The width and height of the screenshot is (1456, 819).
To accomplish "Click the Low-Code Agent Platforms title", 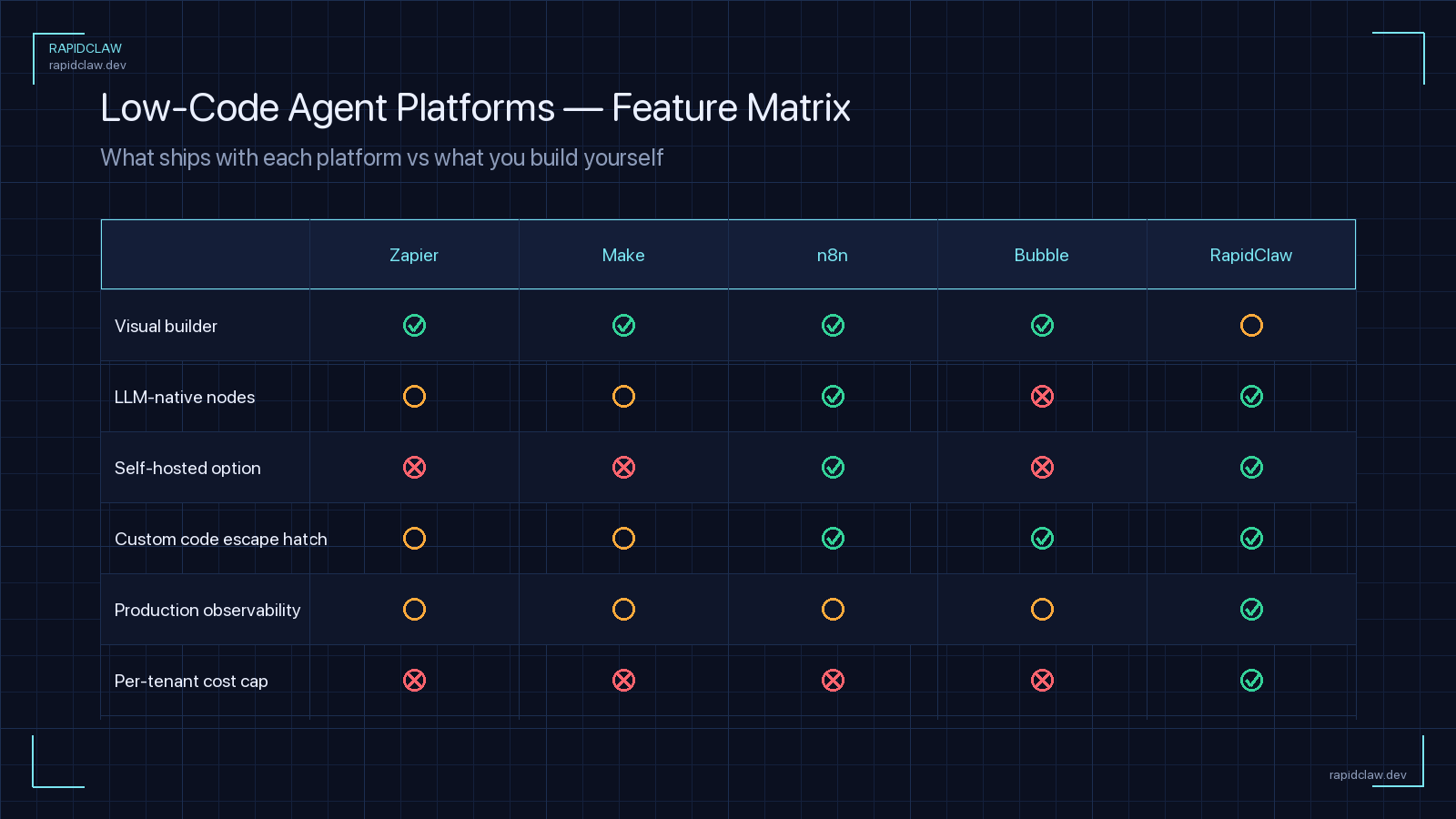I will (x=475, y=107).
